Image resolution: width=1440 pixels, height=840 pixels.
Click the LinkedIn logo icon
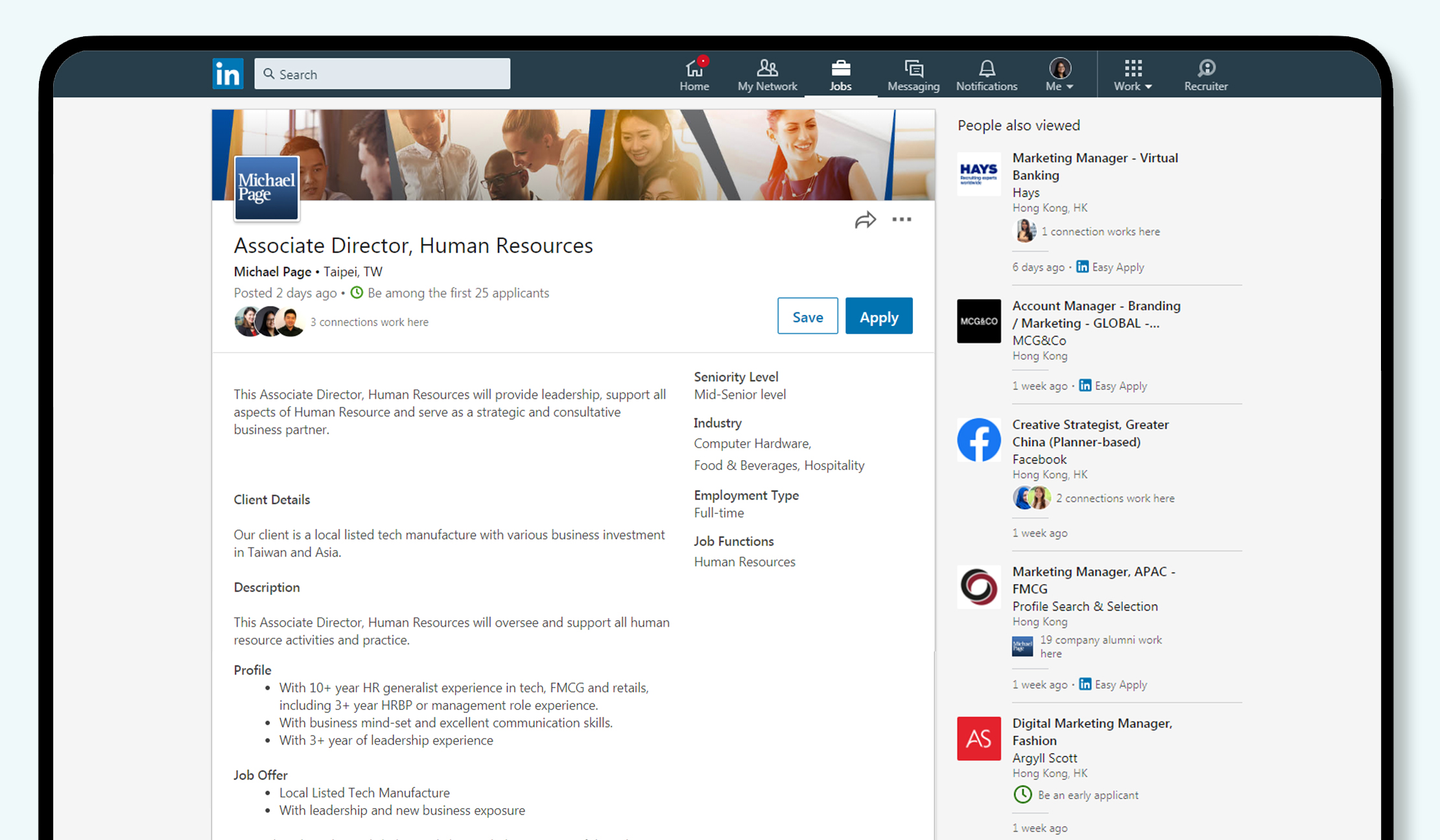(x=228, y=74)
